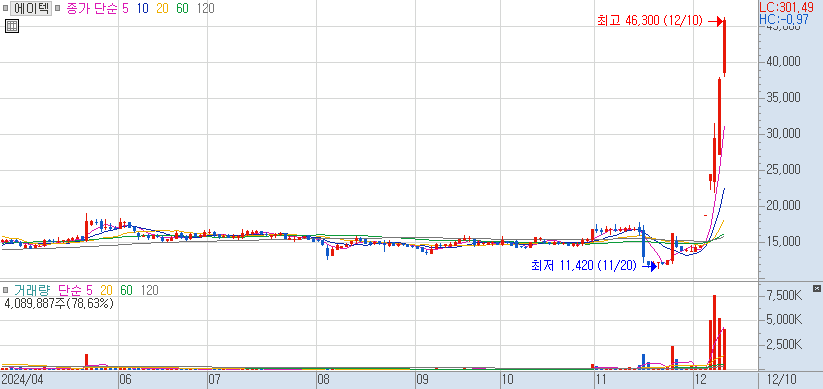Open the data table grid icon
823x389 pixels.
[12, 26]
